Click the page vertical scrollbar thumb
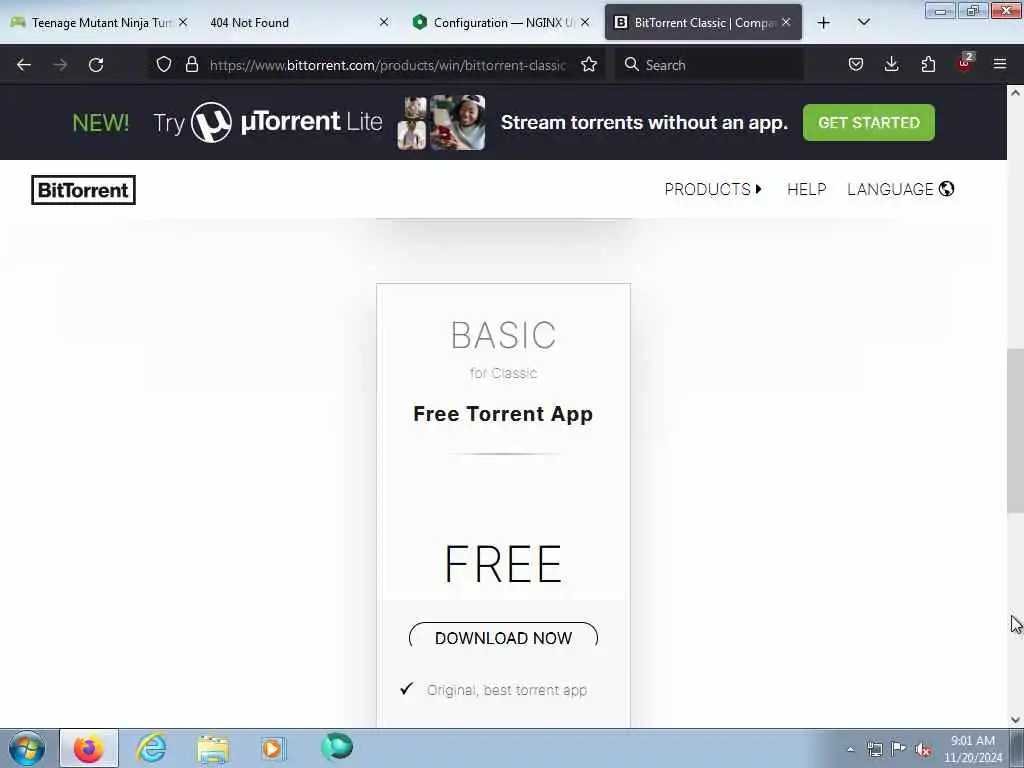 pyautogui.click(x=1015, y=430)
